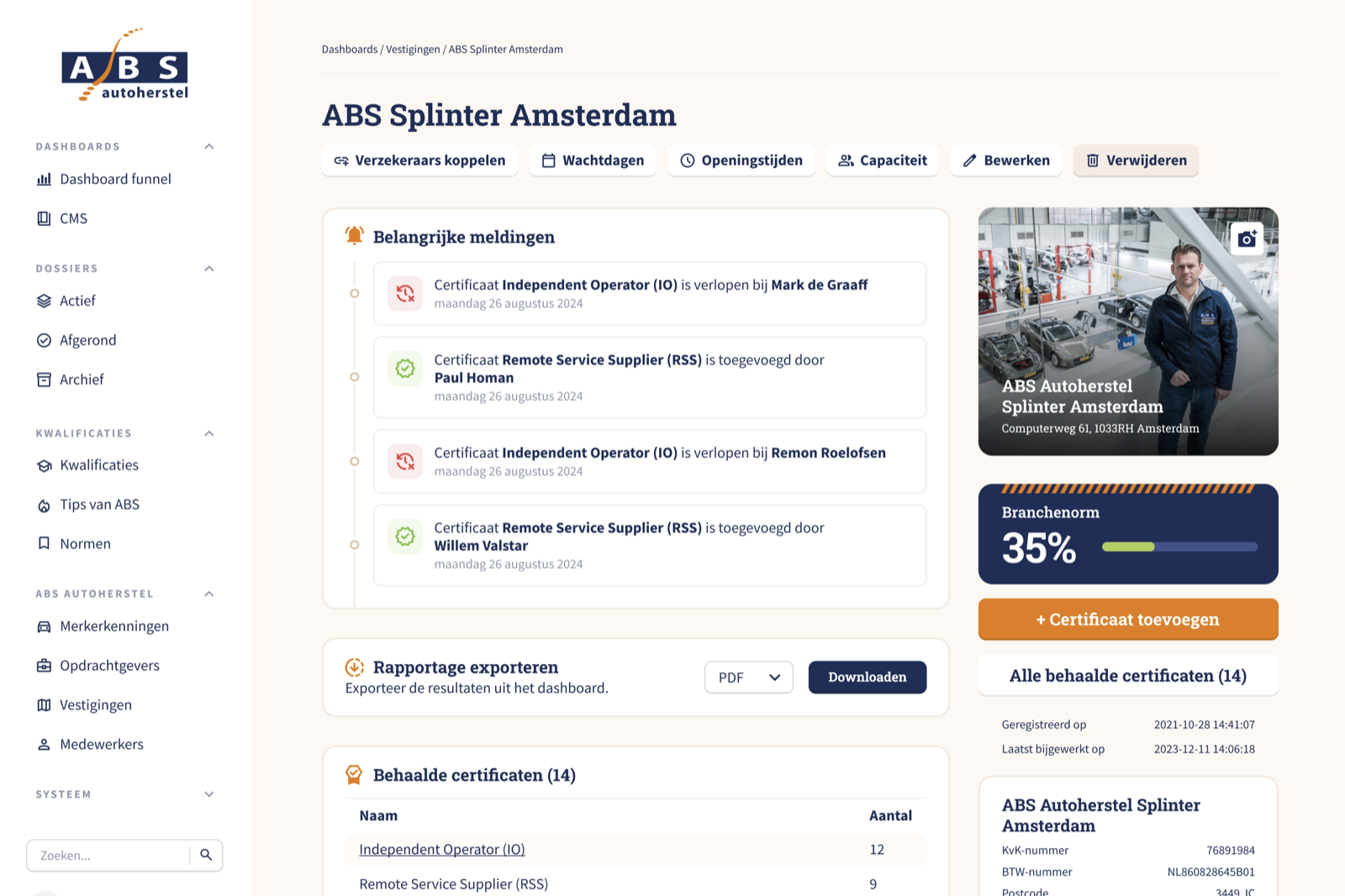Click the Kwalificaties graduation cap icon
Screen dimensions: 1345x896
click(x=44, y=466)
